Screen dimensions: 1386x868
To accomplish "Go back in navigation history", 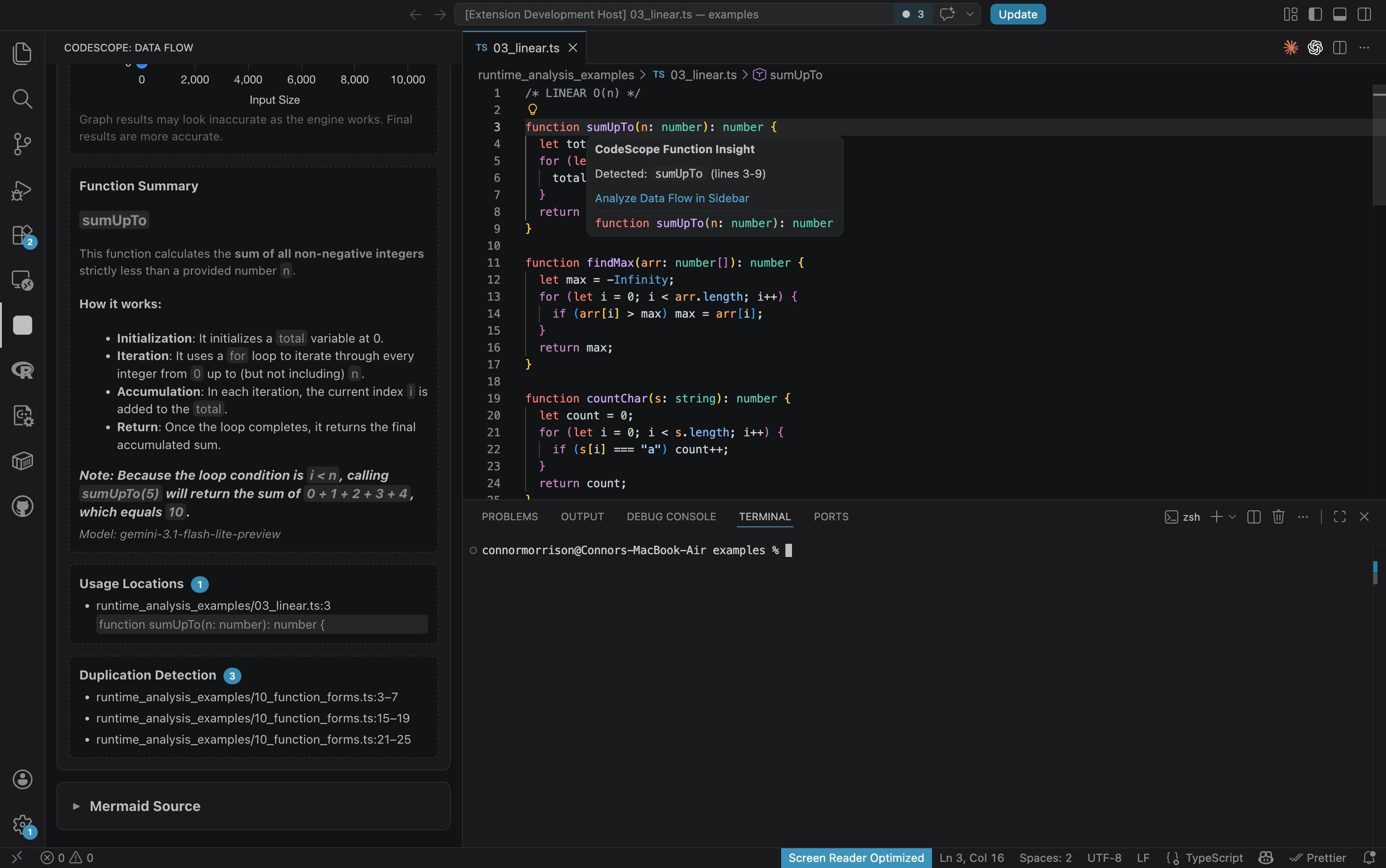I will pos(415,14).
